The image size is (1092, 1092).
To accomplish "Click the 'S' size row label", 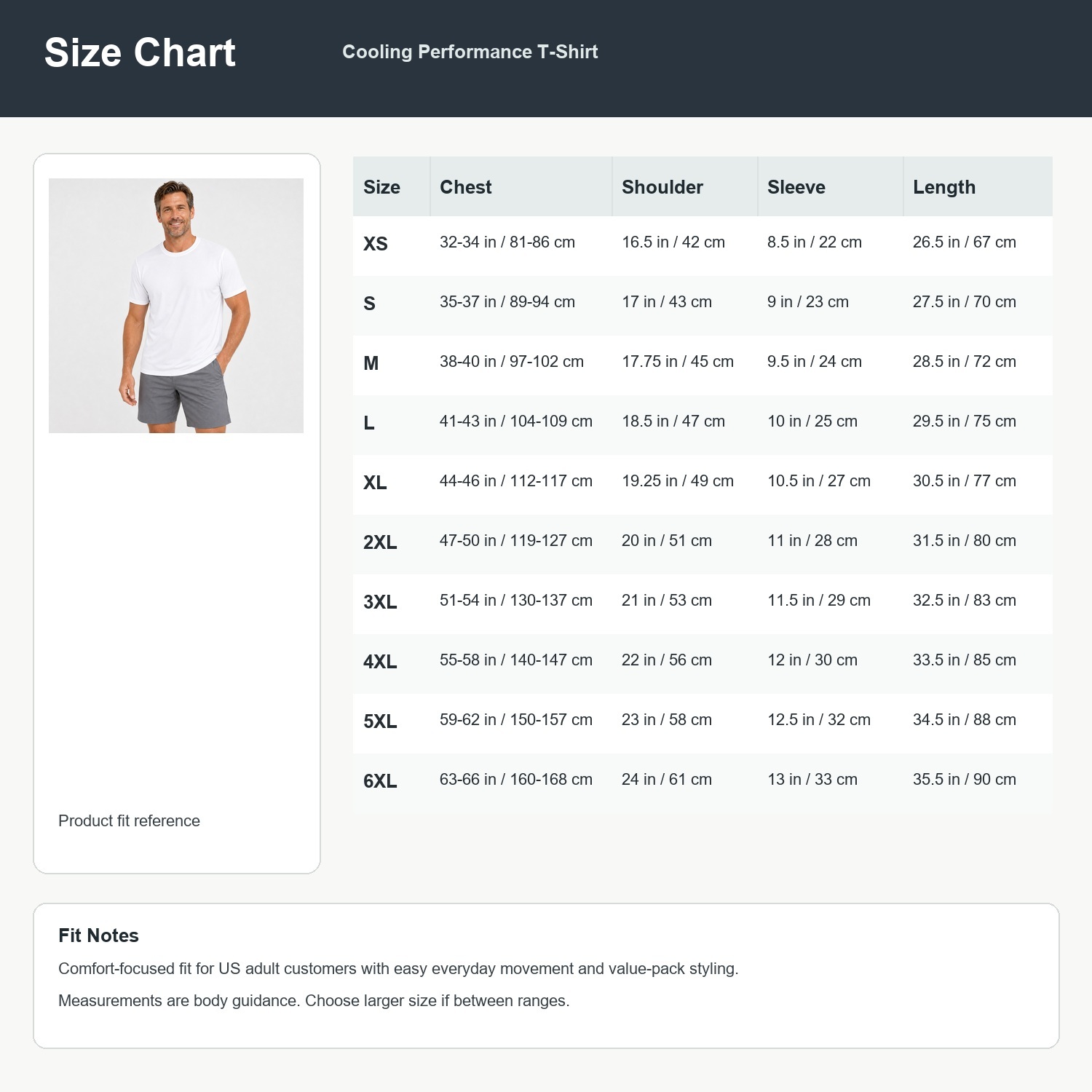I will click(369, 304).
